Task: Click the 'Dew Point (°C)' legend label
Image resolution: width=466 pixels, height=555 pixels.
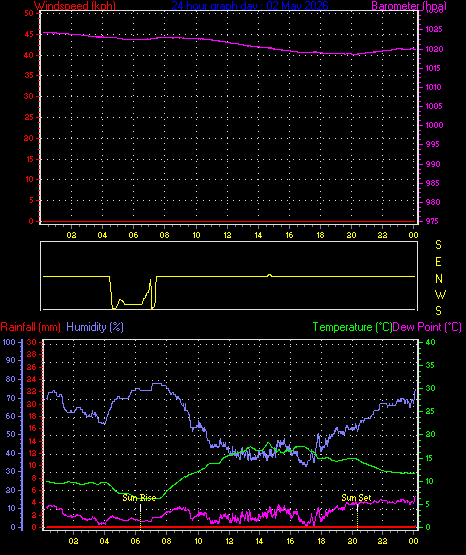Action: [427, 327]
